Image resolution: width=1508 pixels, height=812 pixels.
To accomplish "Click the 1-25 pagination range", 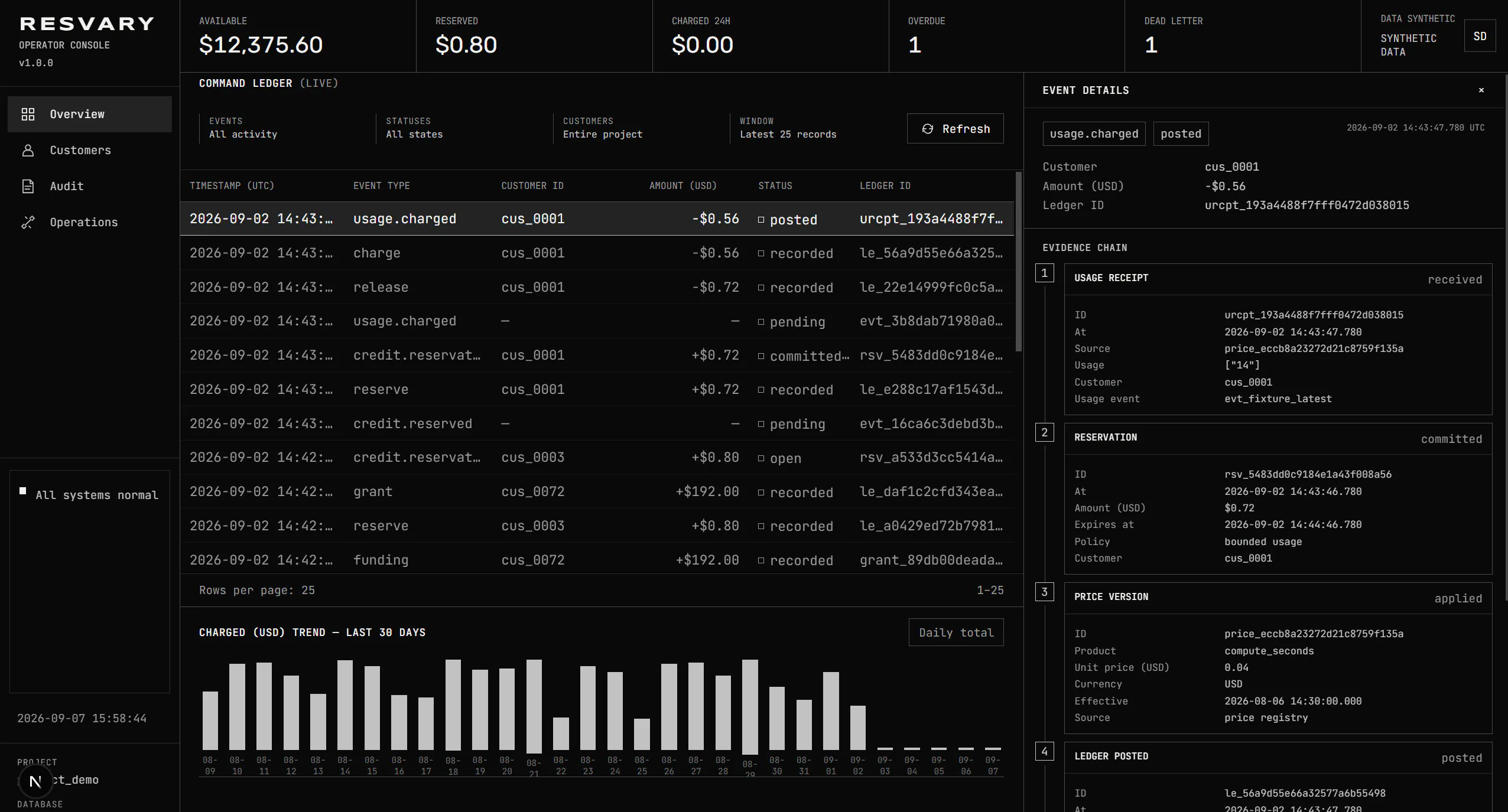I will pos(990,591).
